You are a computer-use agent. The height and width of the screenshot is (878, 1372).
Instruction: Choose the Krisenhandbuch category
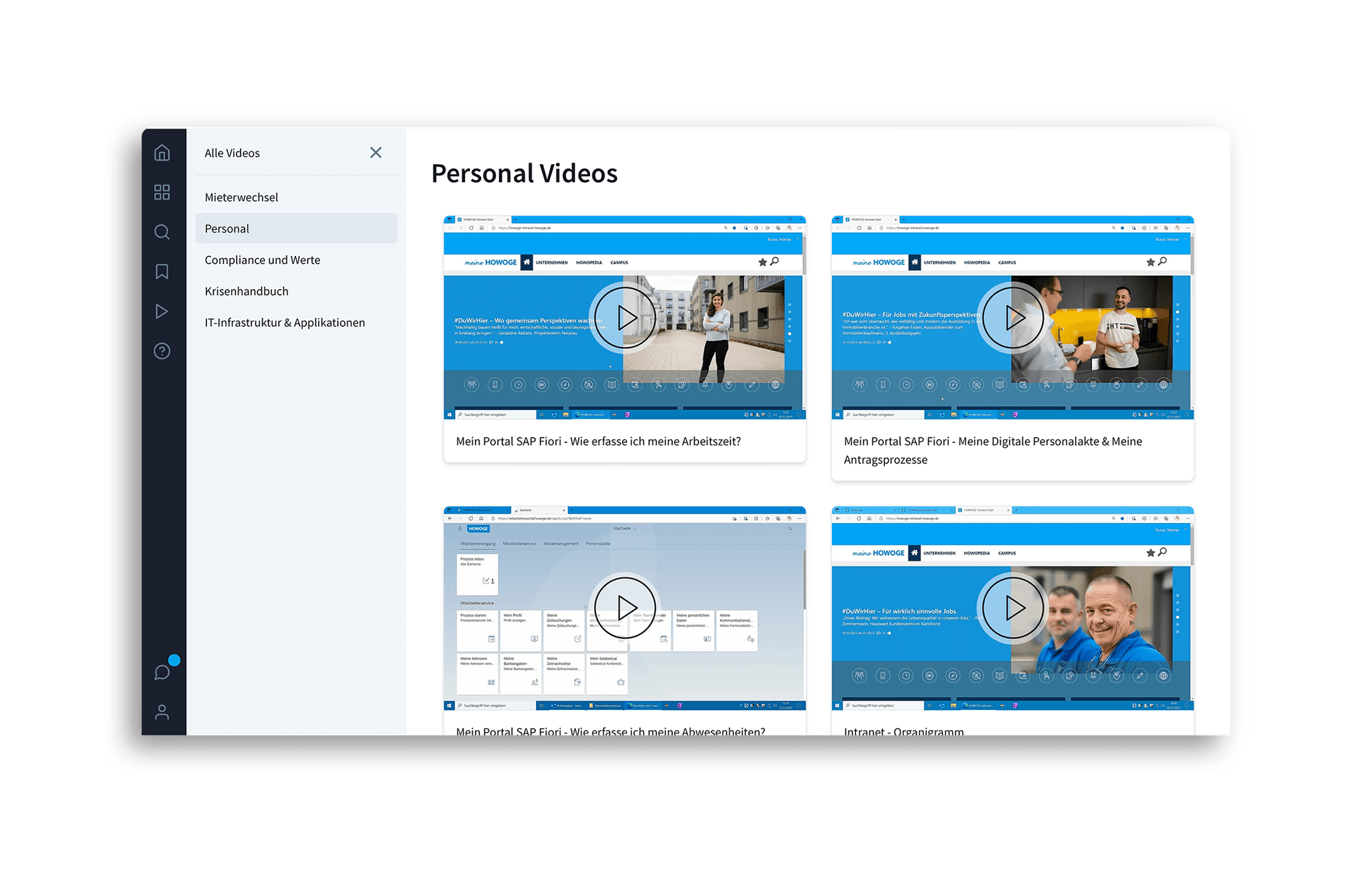246,291
